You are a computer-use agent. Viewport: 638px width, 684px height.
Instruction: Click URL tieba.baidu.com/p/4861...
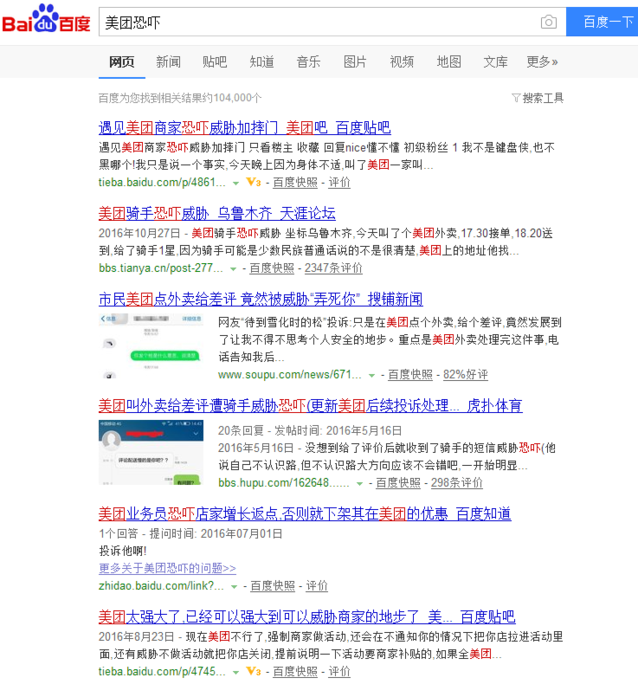coord(162,182)
